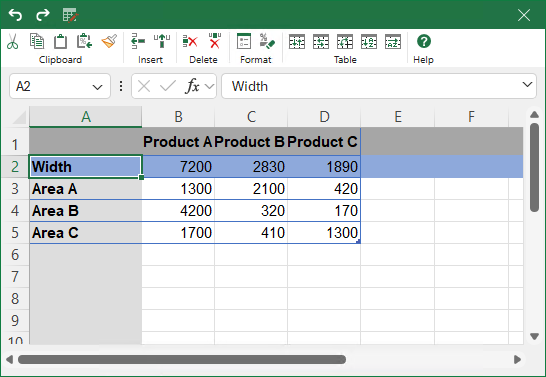Cut selection with the scissors icon
This screenshot has height=377, width=546.
point(13,41)
